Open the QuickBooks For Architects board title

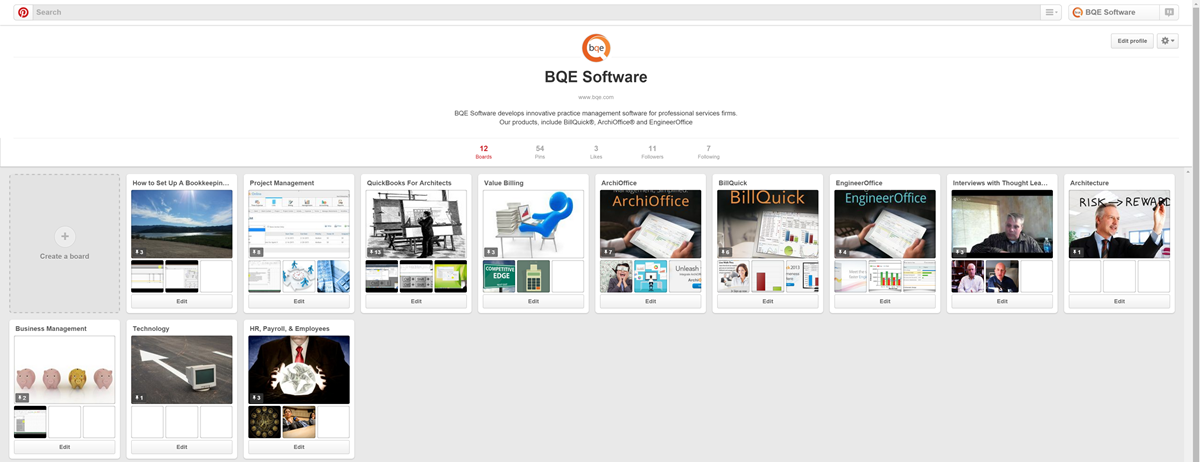pyautogui.click(x=409, y=183)
